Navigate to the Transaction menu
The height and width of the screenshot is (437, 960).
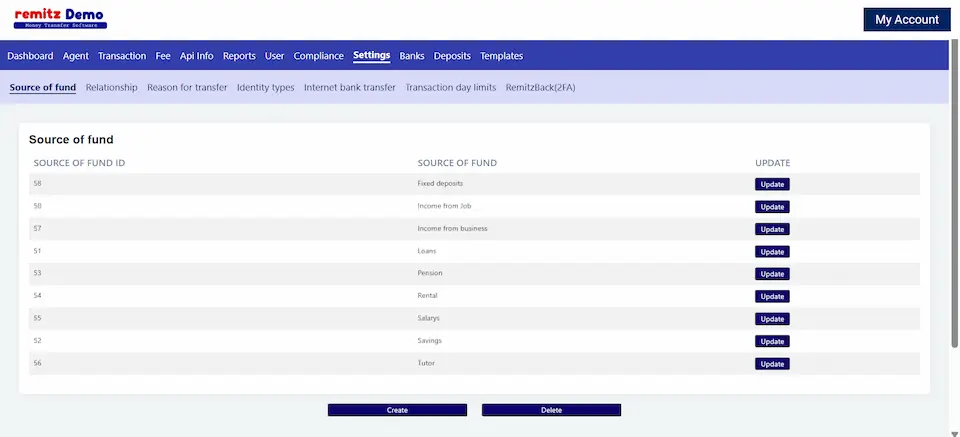click(x=122, y=56)
